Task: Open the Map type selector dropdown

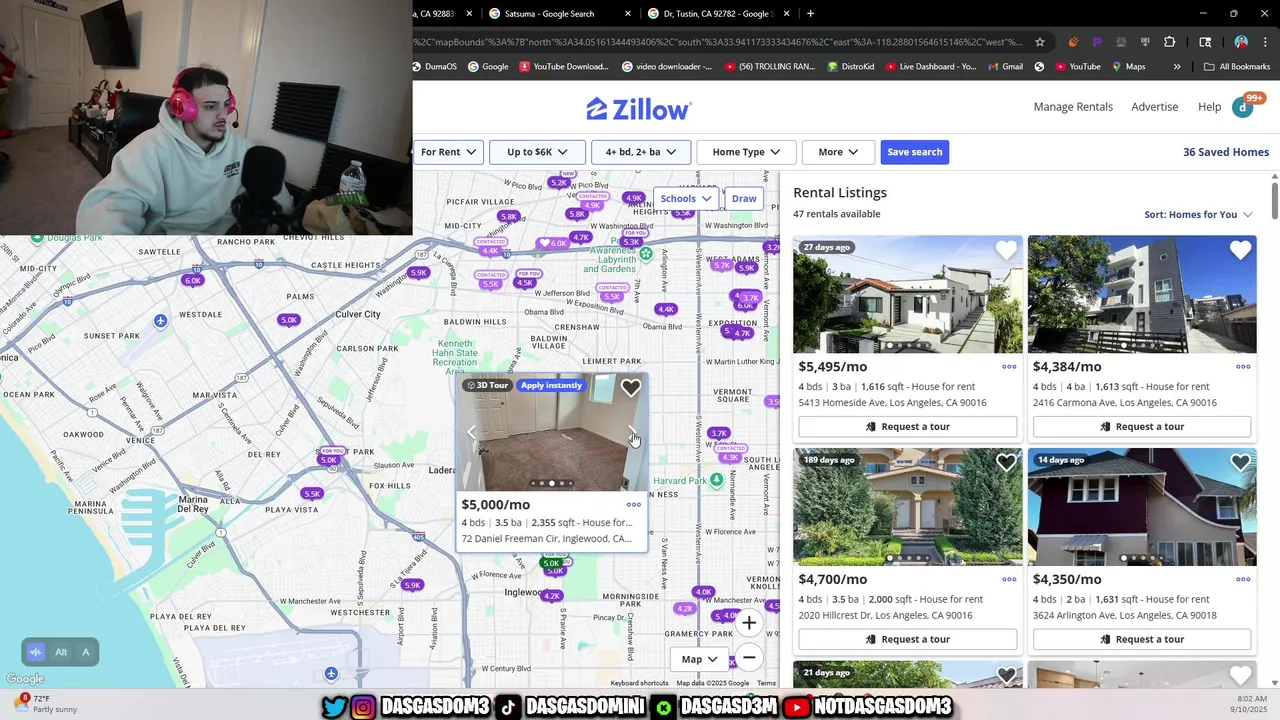Action: coord(700,659)
